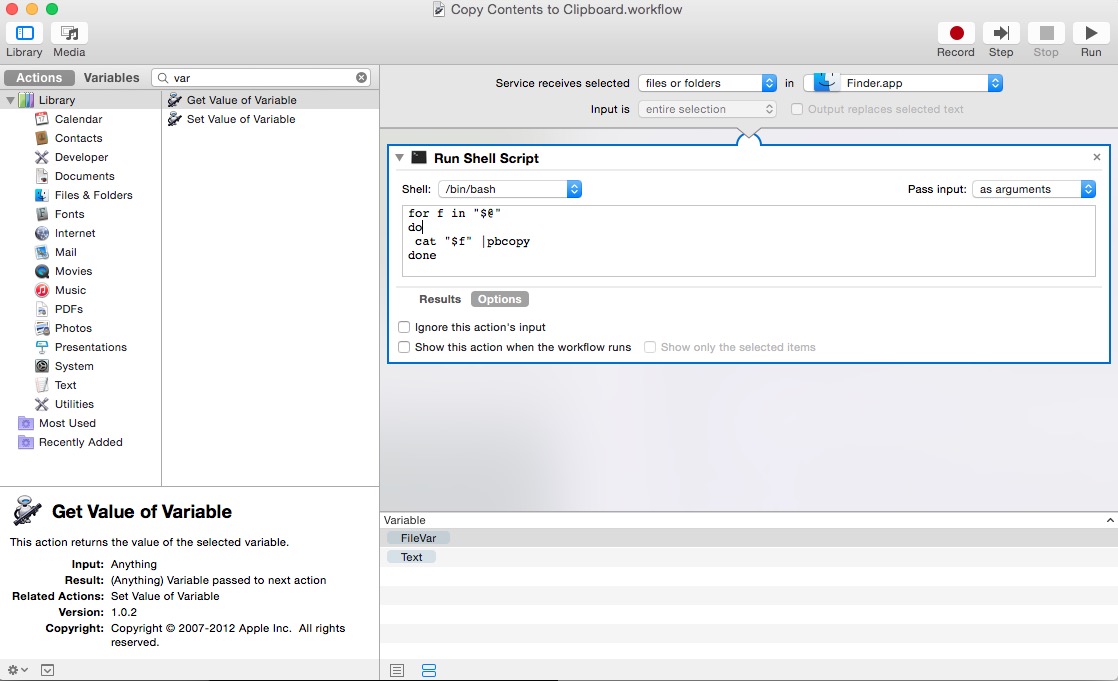Clear the search field text
The width and height of the screenshot is (1118, 681).
[x=361, y=78]
